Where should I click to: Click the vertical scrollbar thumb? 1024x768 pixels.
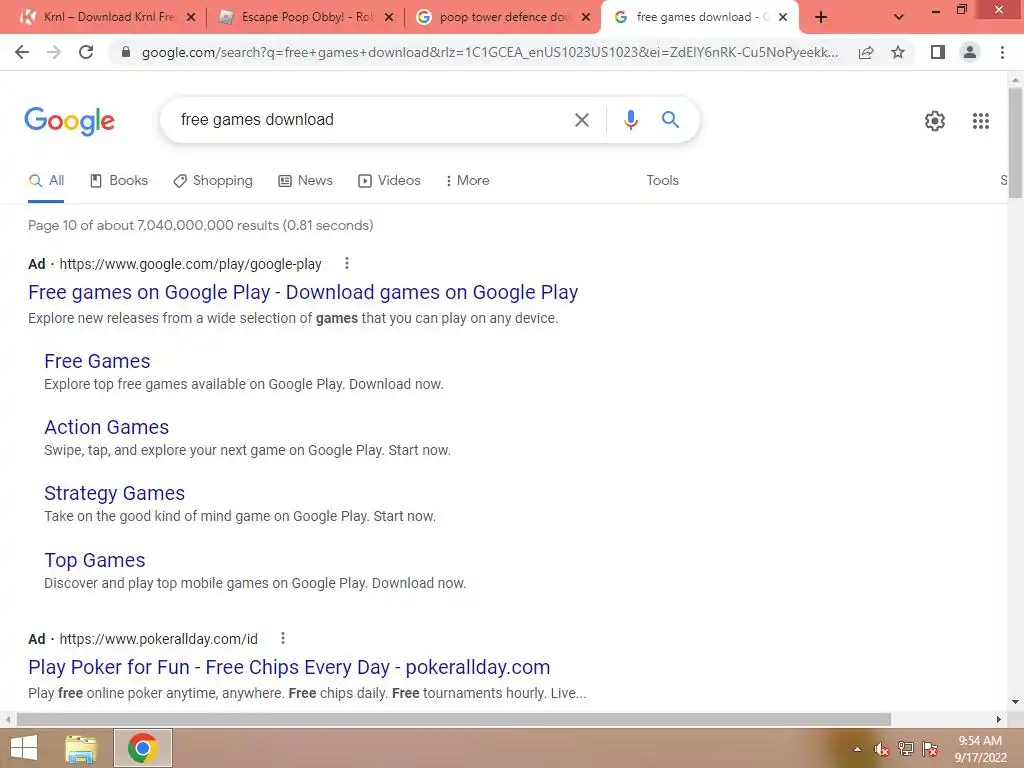click(x=1015, y=142)
